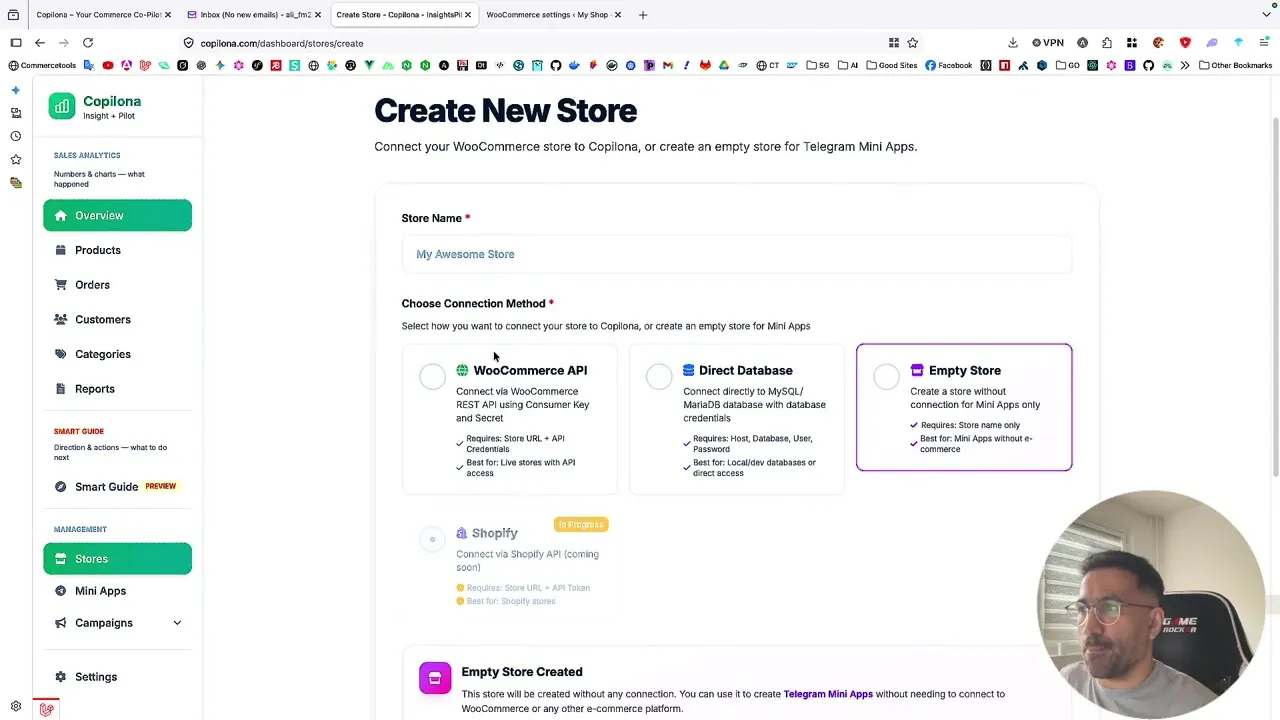The image size is (1280, 720).
Task: Click the browser sidebar panel toggle icon
Action: click(16, 43)
